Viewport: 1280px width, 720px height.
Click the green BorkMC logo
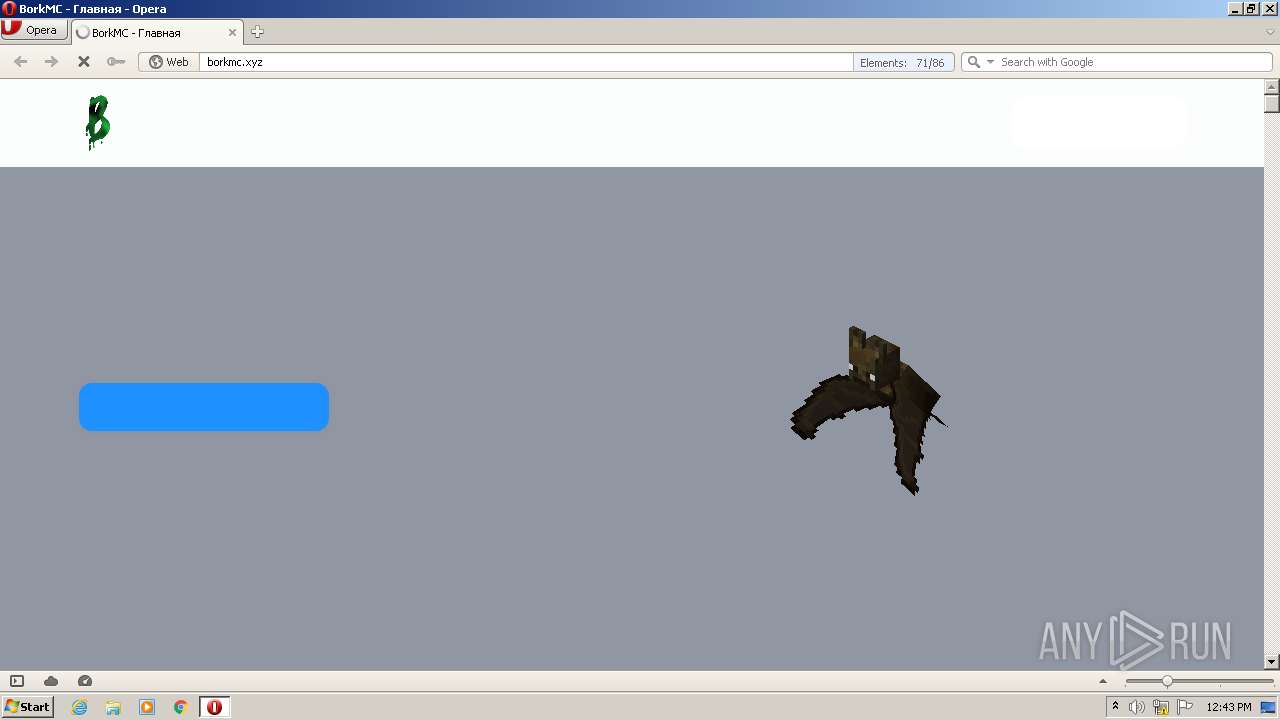tap(97, 122)
